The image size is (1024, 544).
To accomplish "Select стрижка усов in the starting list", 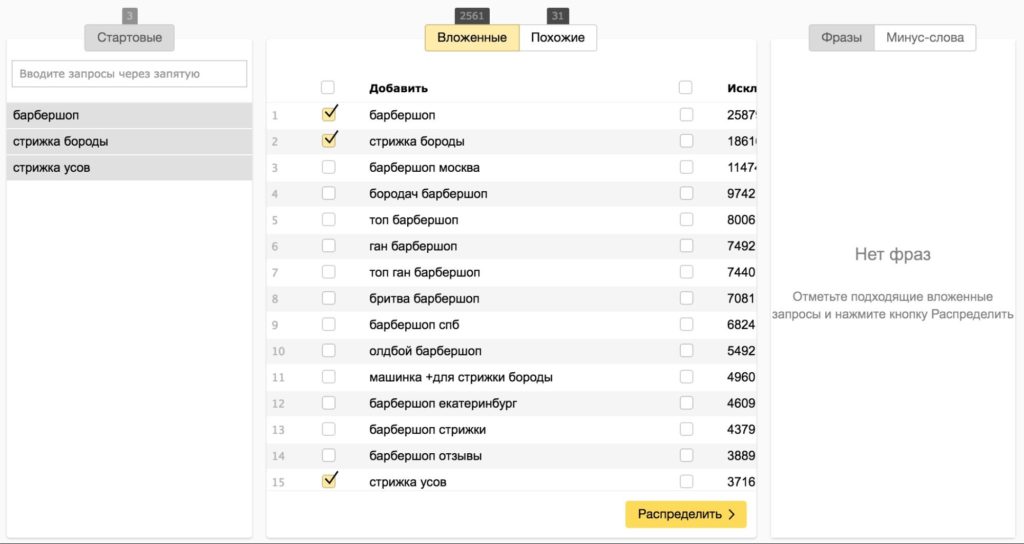I will pos(129,167).
